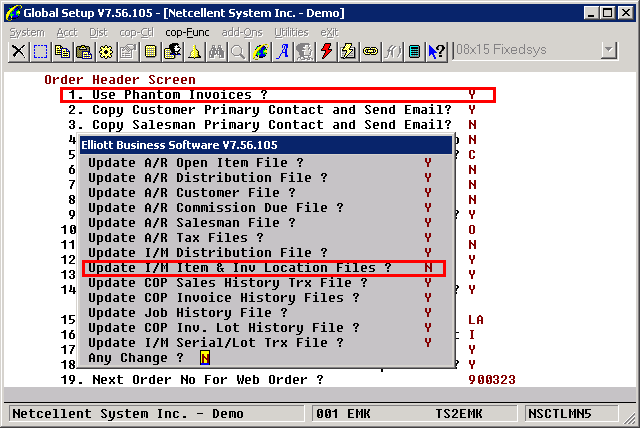
Task: Click the Any Change N input field
Action: [205, 358]
